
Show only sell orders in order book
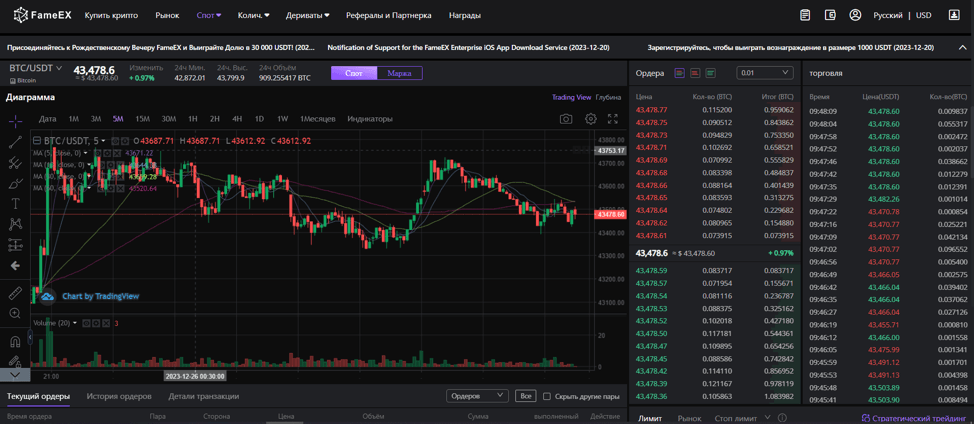(695, 73)
